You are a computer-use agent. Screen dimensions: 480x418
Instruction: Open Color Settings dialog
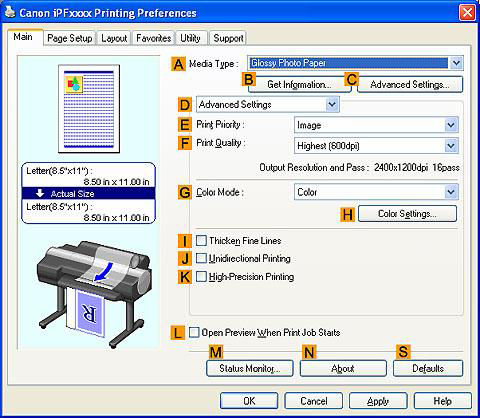point(407,214)
